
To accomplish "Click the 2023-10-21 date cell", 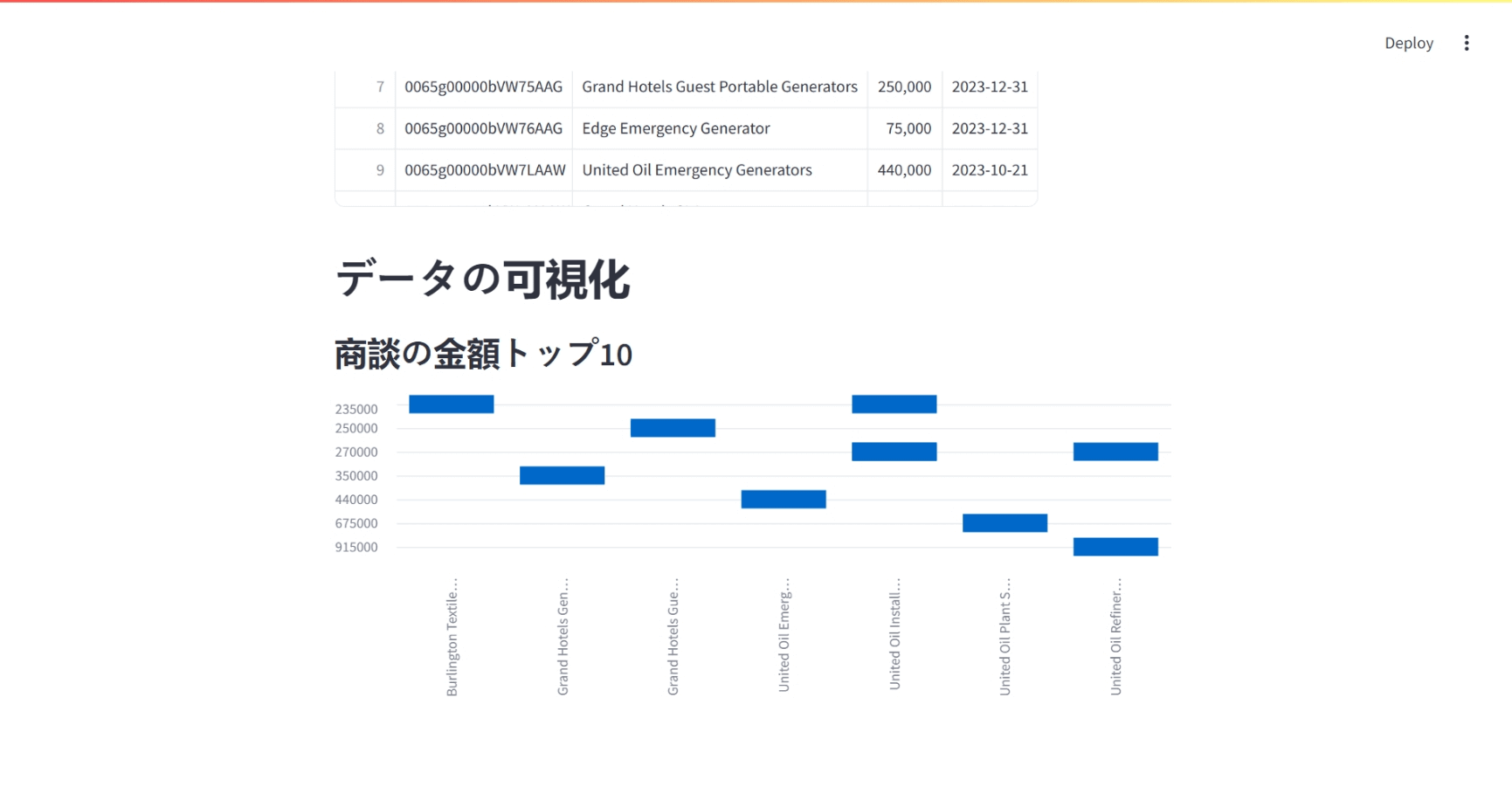I will (990, 170).
